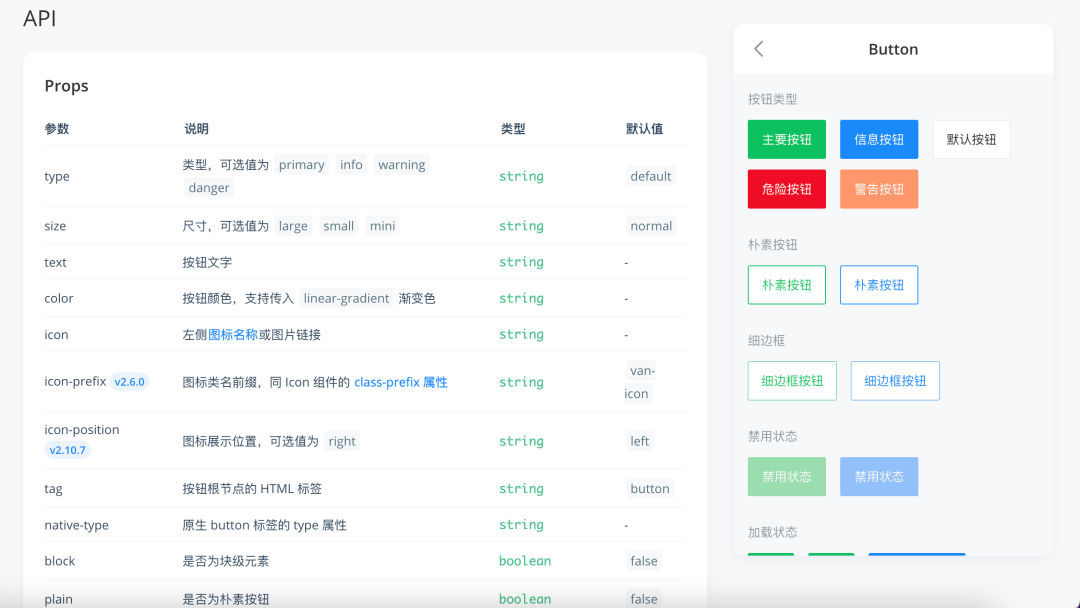Go back using the arrow beside Button title

point(758,49)
